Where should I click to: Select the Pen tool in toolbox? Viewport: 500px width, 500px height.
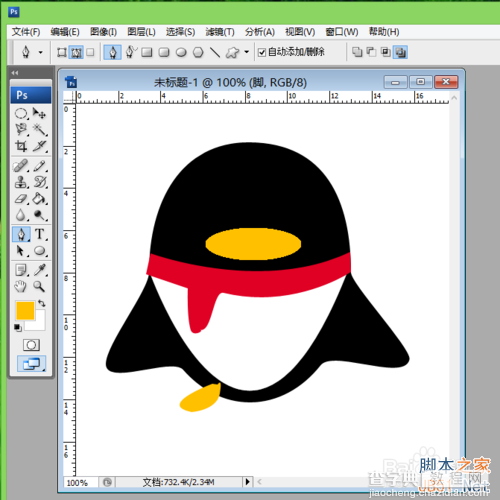click(x=21, y=234)
